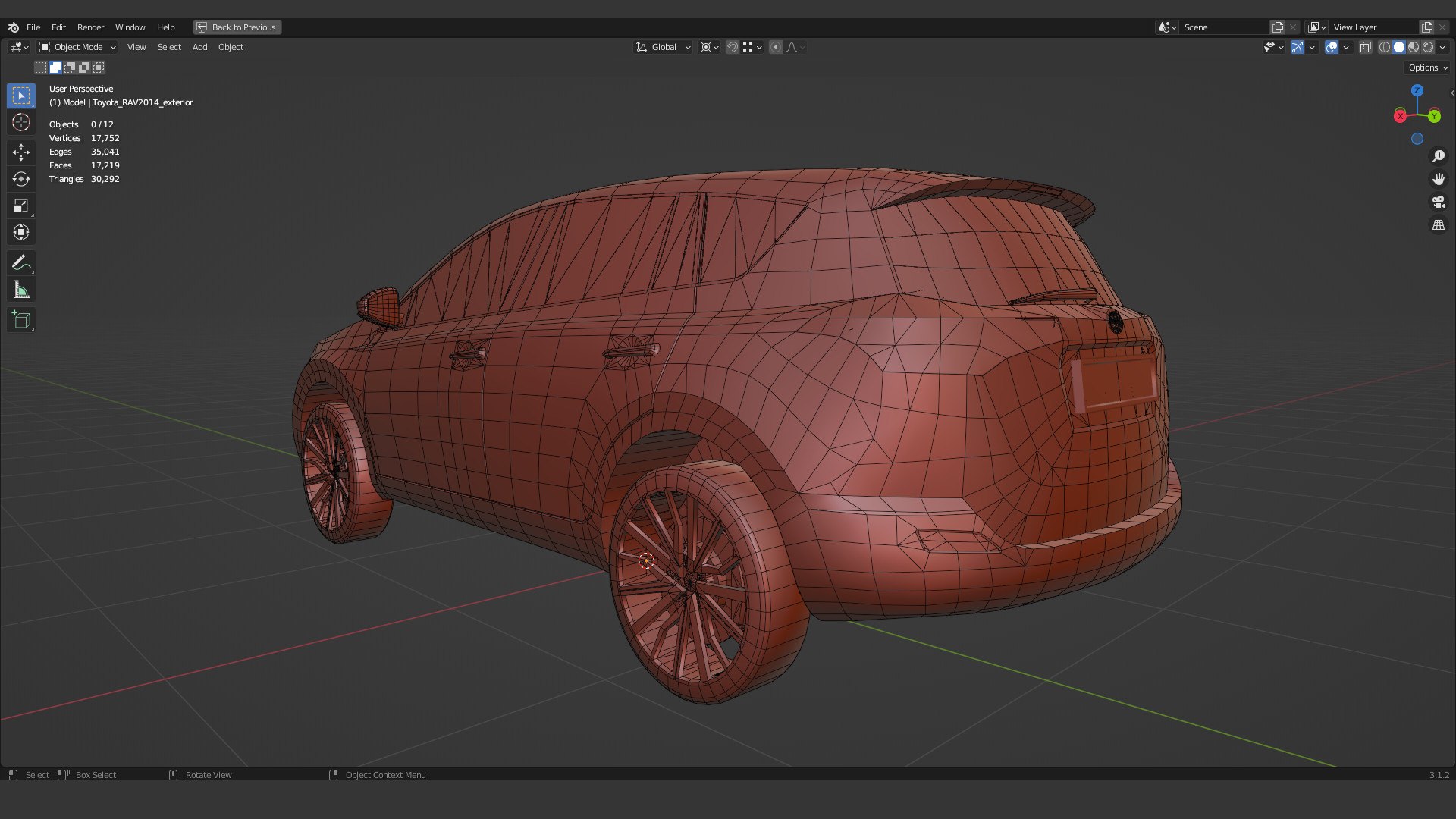Set selection mode to Intersect

99,67
